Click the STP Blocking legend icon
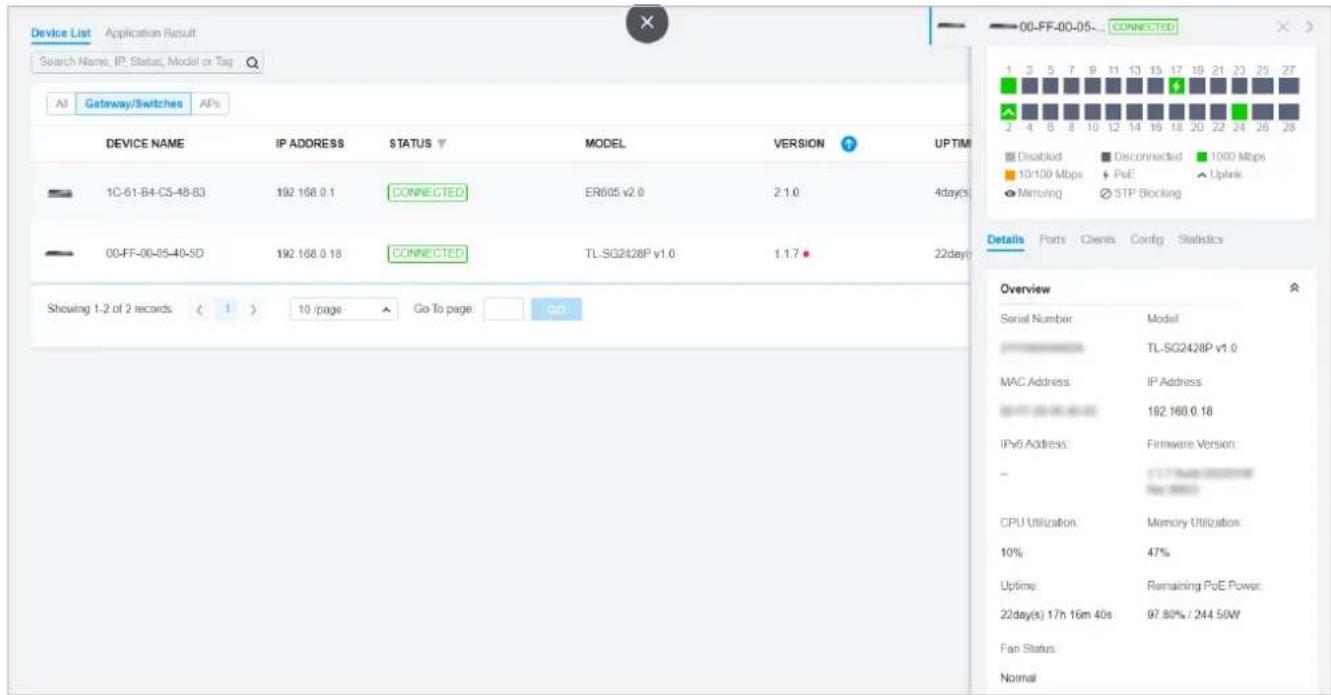The height and width of the screenshot is (695, 1331). (x=1106, y=194)
